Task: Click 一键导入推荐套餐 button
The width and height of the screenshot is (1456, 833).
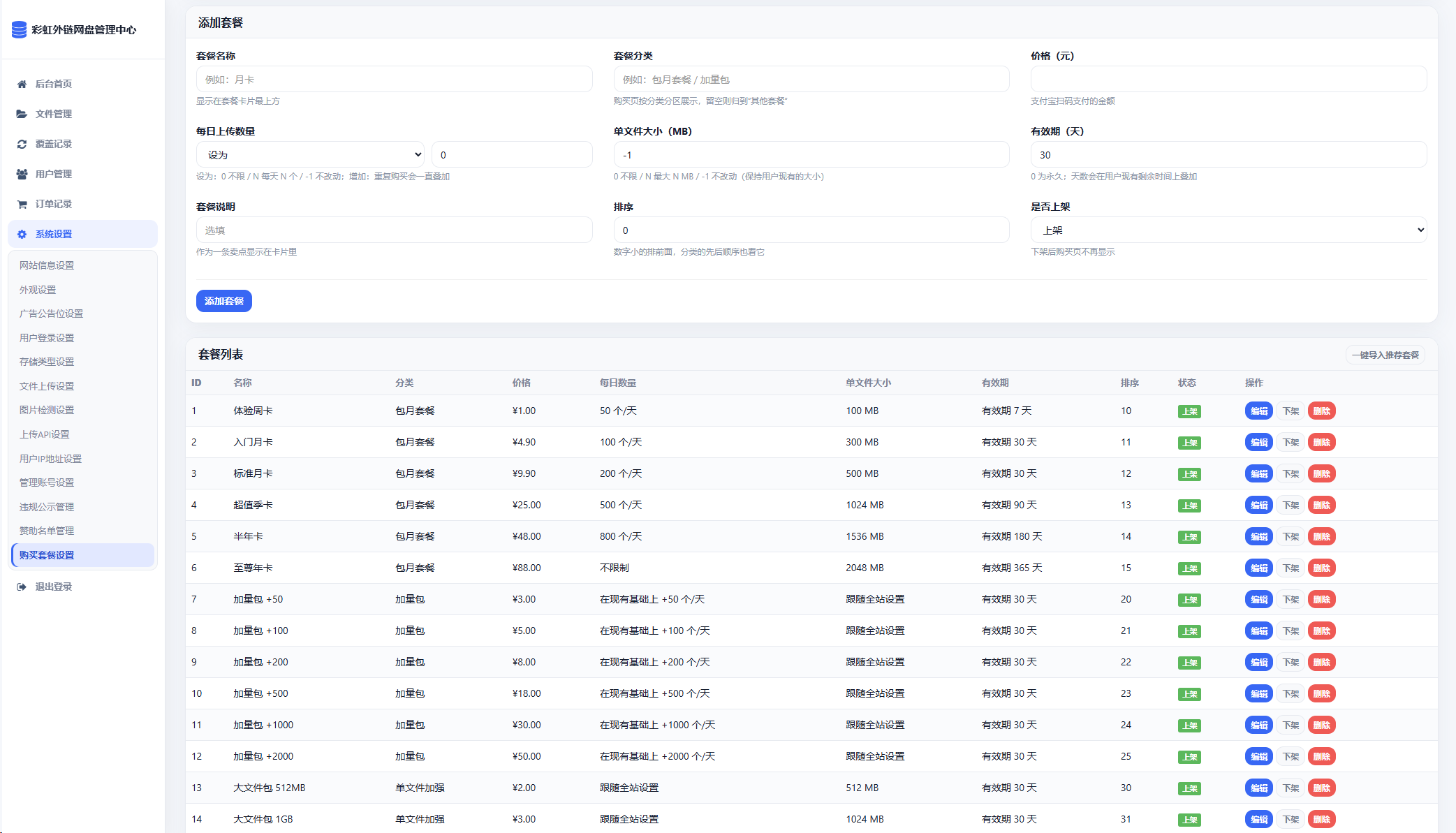Action: pos(1385,355)
